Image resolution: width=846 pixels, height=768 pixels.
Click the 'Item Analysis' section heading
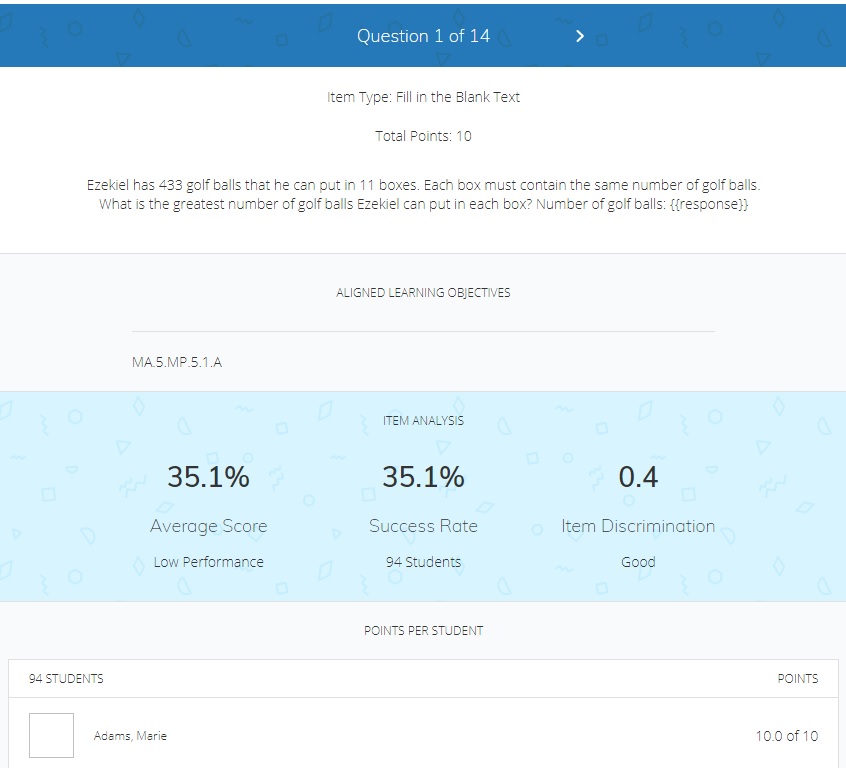click(423, 421)
